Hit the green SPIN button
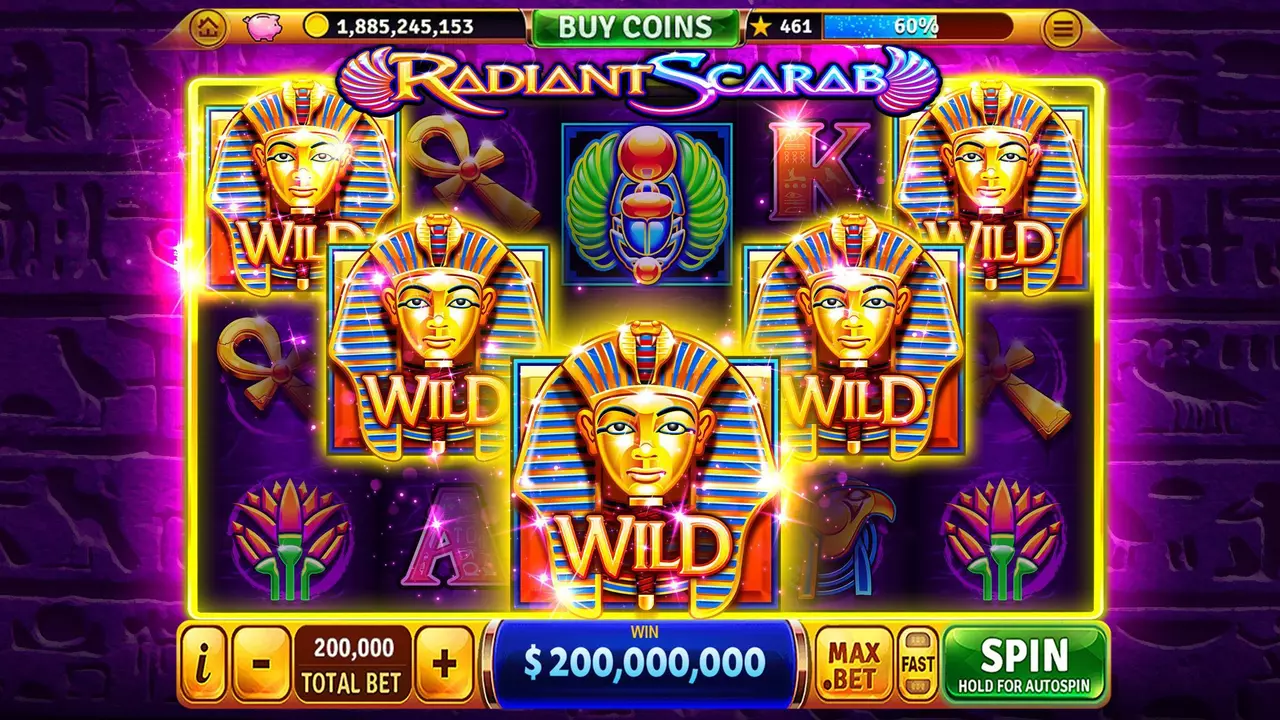The height and width of the screenshot is (720, 1280). [1025, 662]
